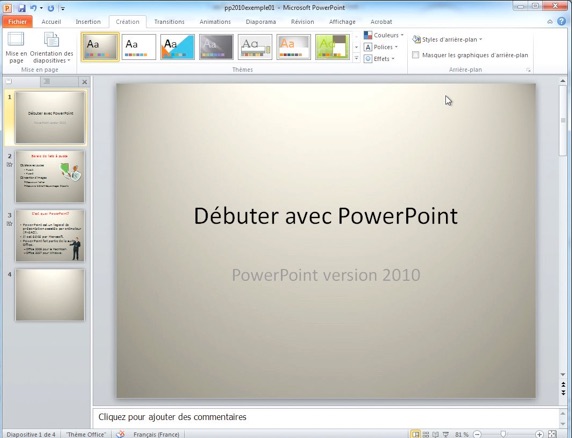Click Français (France) language indicator
This screenshot has height=438, width=572.
click(156, 435)
